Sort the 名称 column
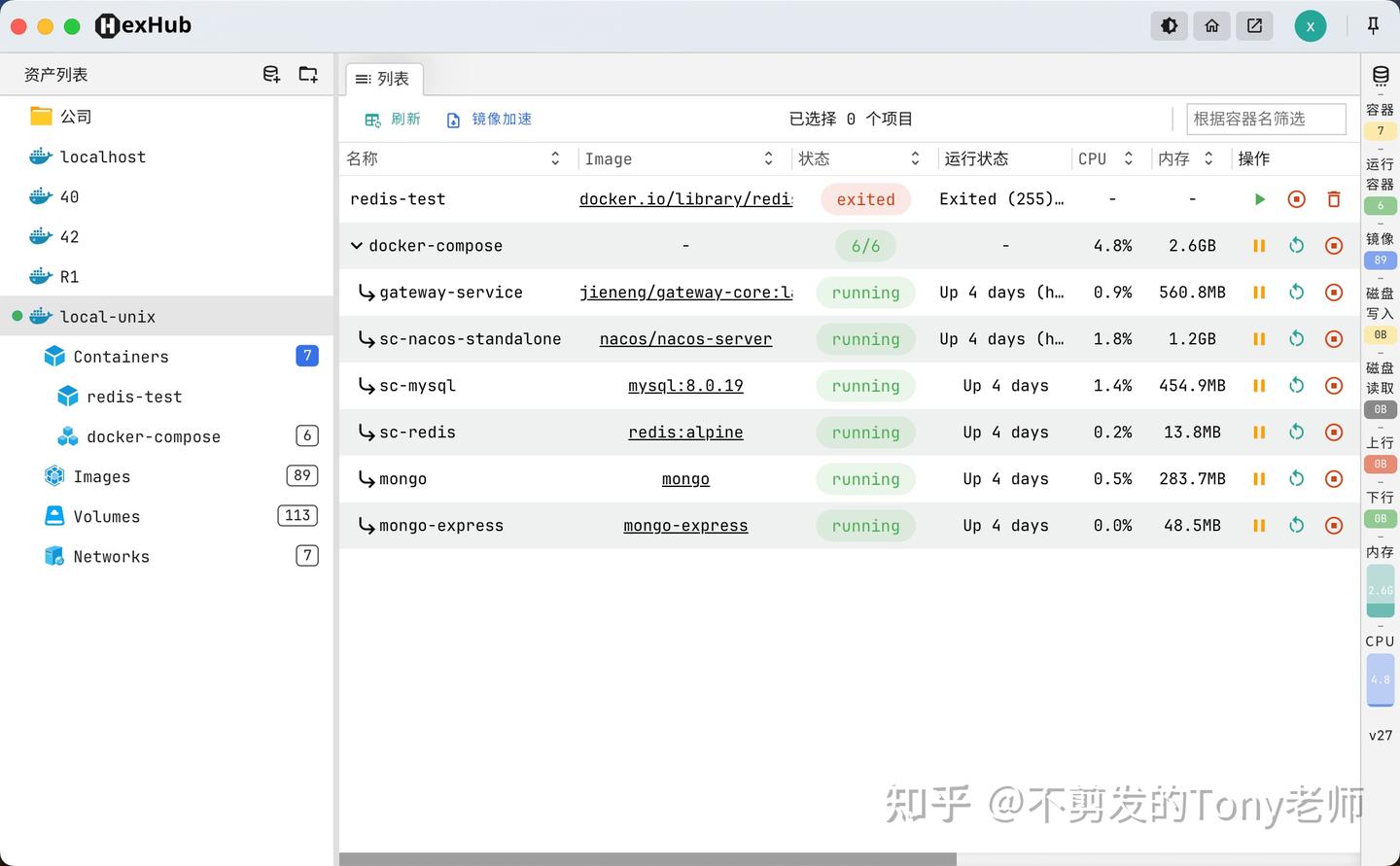This screenshot has height=866, width=1400. click(x=555, y=157)
